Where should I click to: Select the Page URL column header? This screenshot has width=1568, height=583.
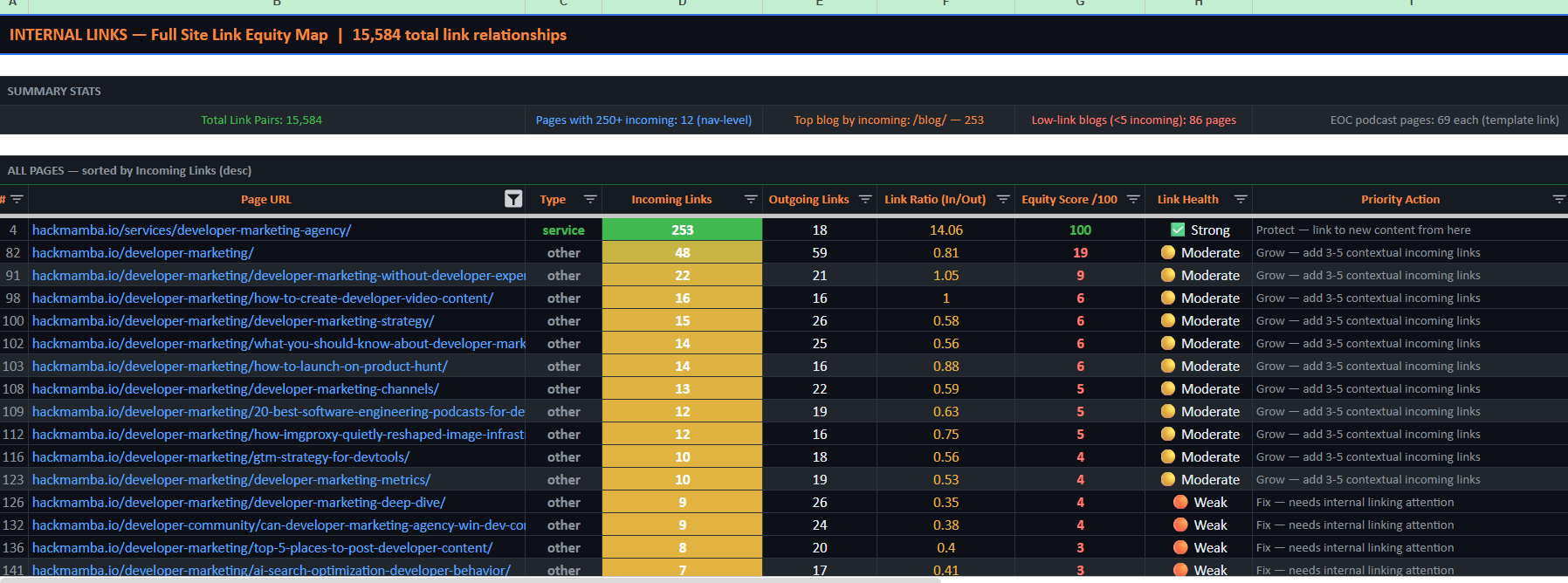[x=277, y=199]
